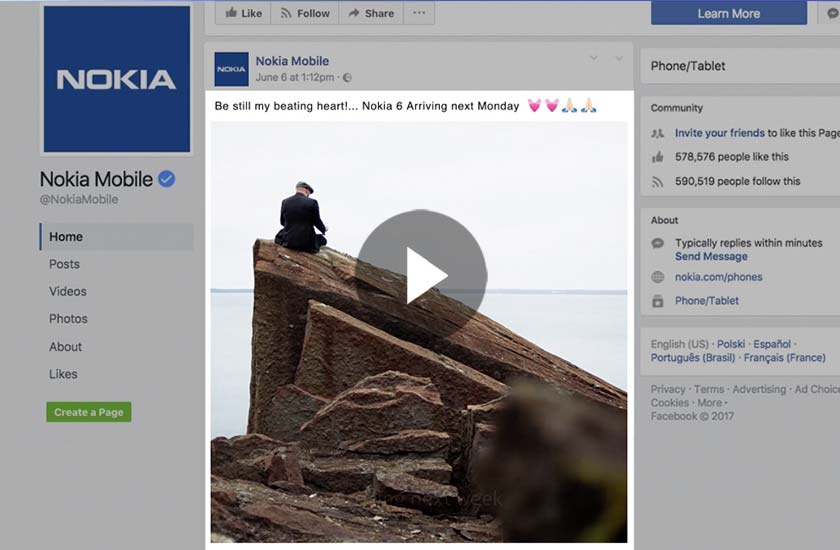Image resolution: width=840 pixels, height=550 pixels.
Task: Open the Terms footer link
Action: 709,389
